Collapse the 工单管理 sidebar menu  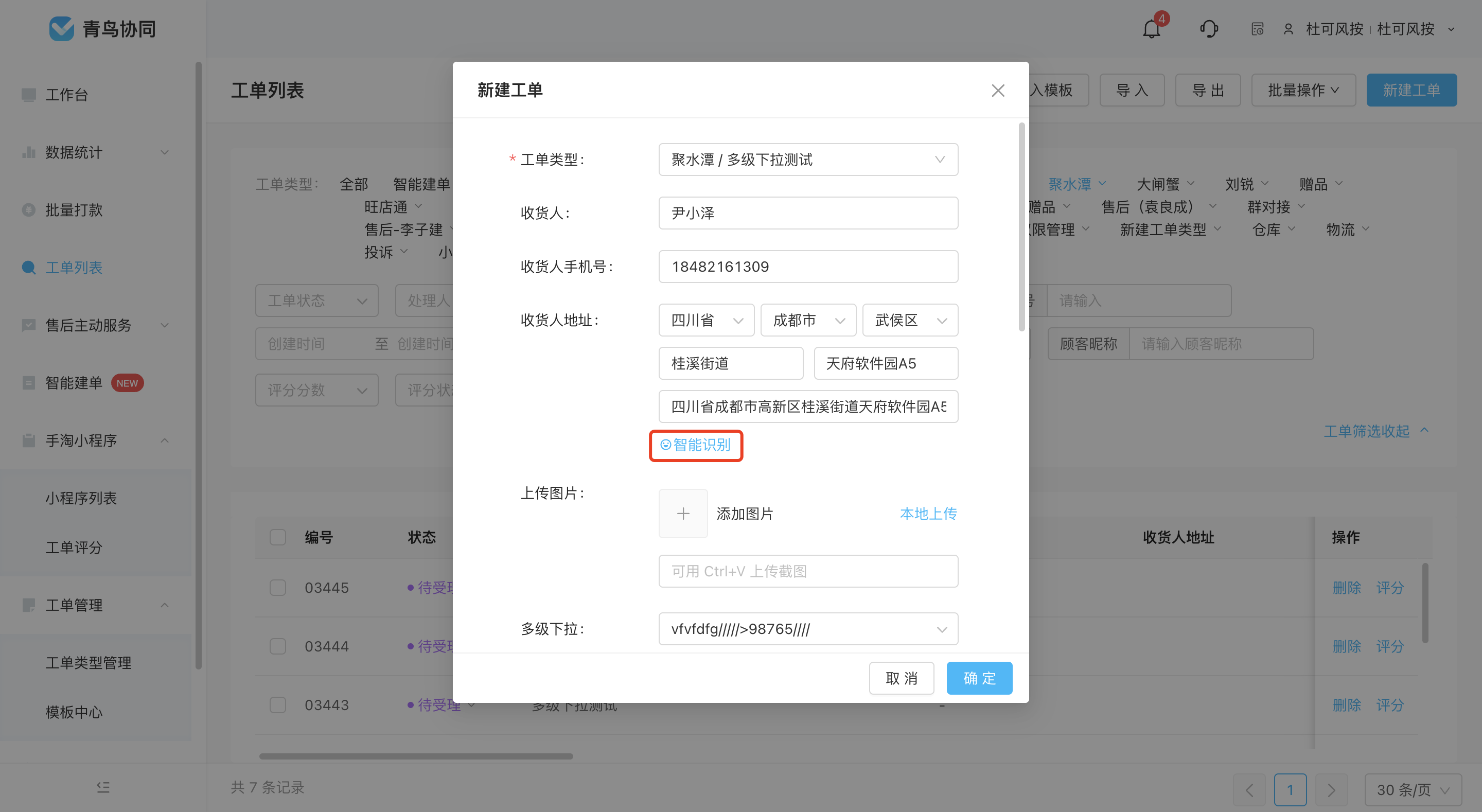point(165,605)
